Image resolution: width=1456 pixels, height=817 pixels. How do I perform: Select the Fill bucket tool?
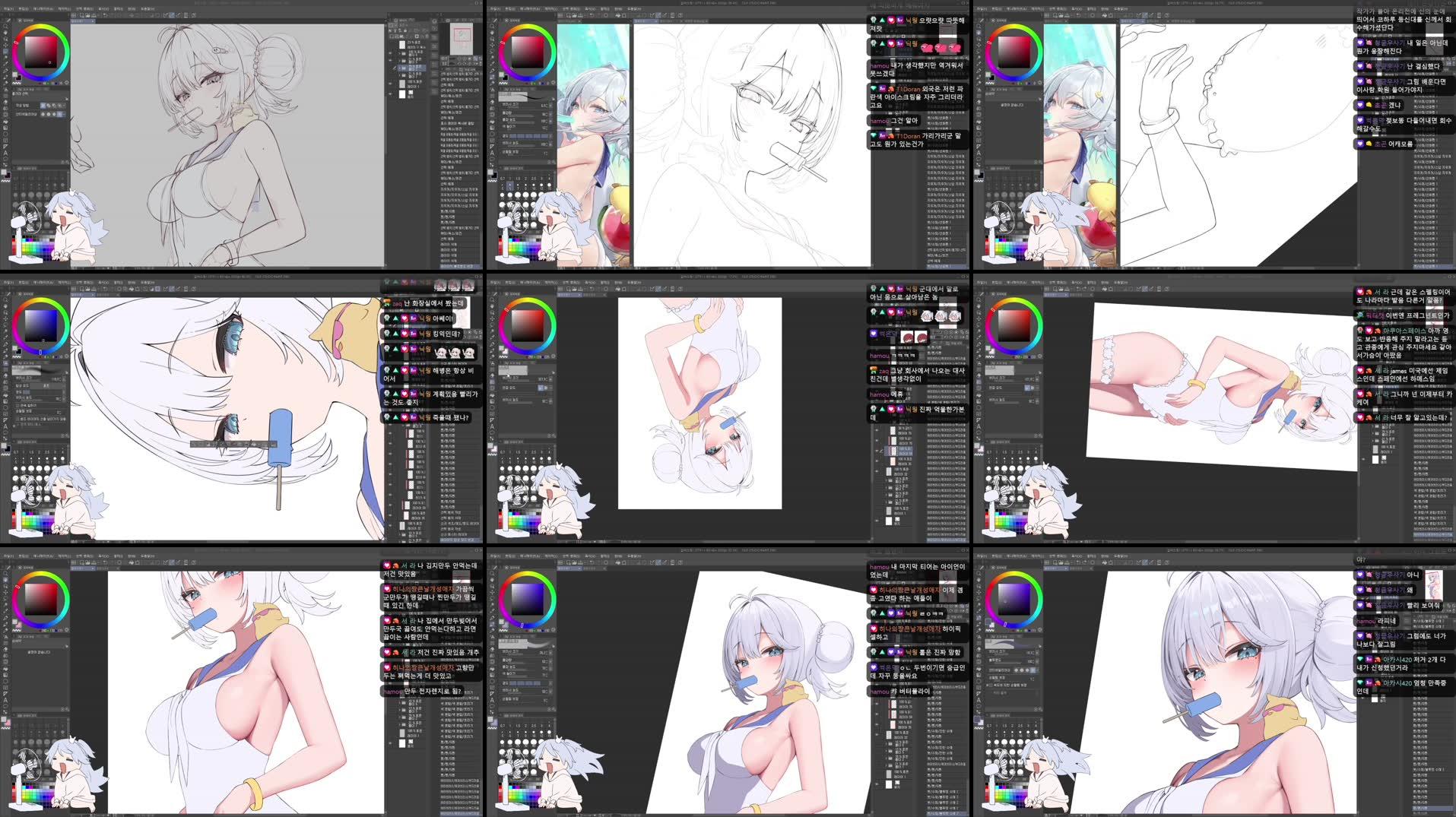coord(5,102)
